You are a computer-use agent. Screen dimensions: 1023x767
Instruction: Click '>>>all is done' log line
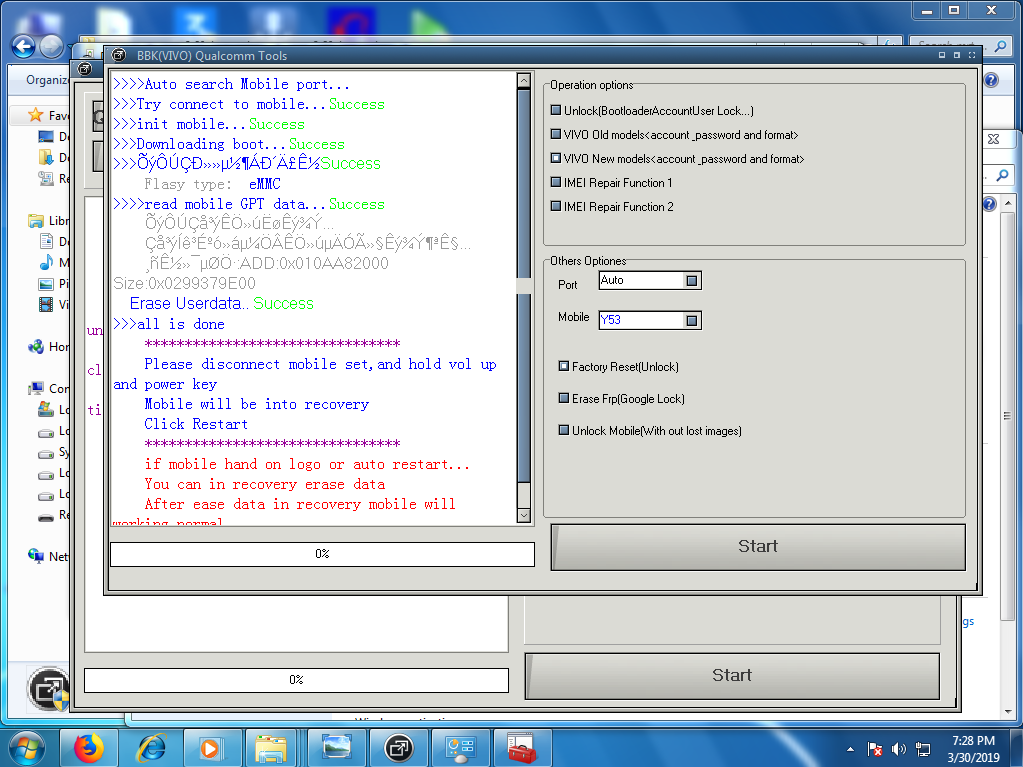click(169, 324)
